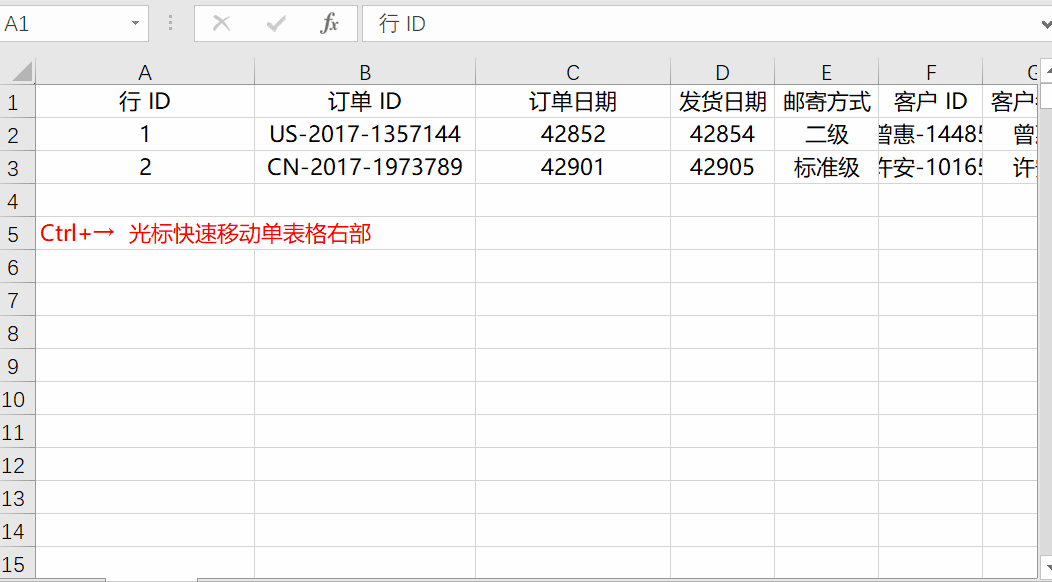Image resolution: width=1052 pixels, height=582 pixels.
Task: Click the Select All corner triangle
Action: (22, 71)
